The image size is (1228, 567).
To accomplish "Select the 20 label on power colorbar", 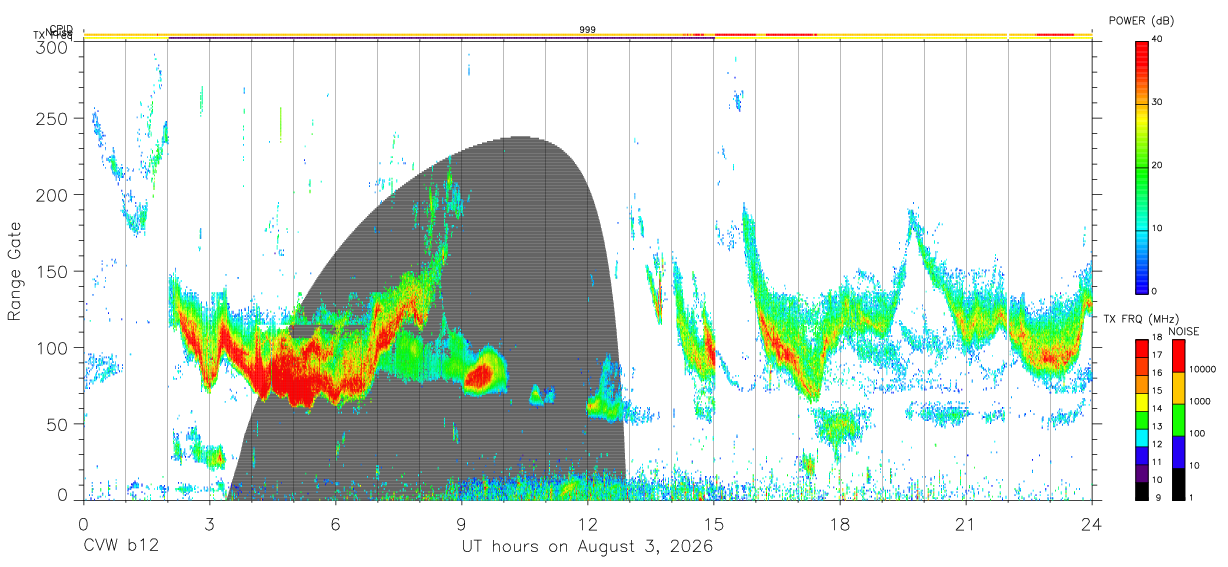I will 1158,166.
